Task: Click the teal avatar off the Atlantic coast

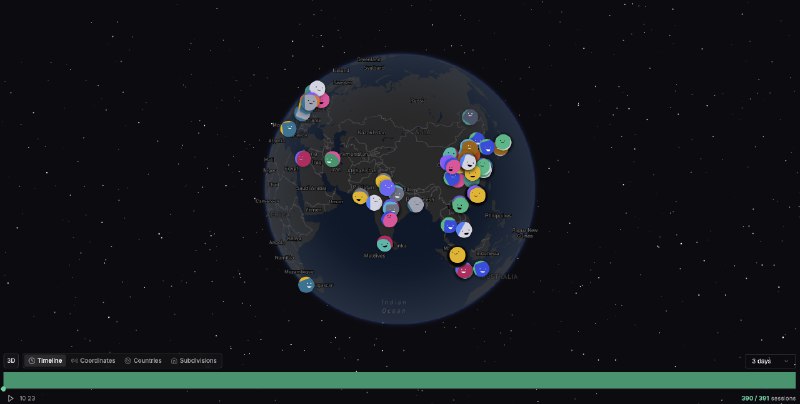Action: coord(289,129)
